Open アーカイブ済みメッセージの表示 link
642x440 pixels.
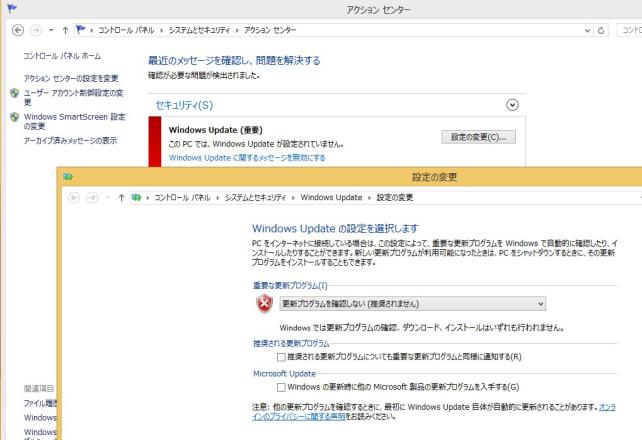tap(70, 141)
